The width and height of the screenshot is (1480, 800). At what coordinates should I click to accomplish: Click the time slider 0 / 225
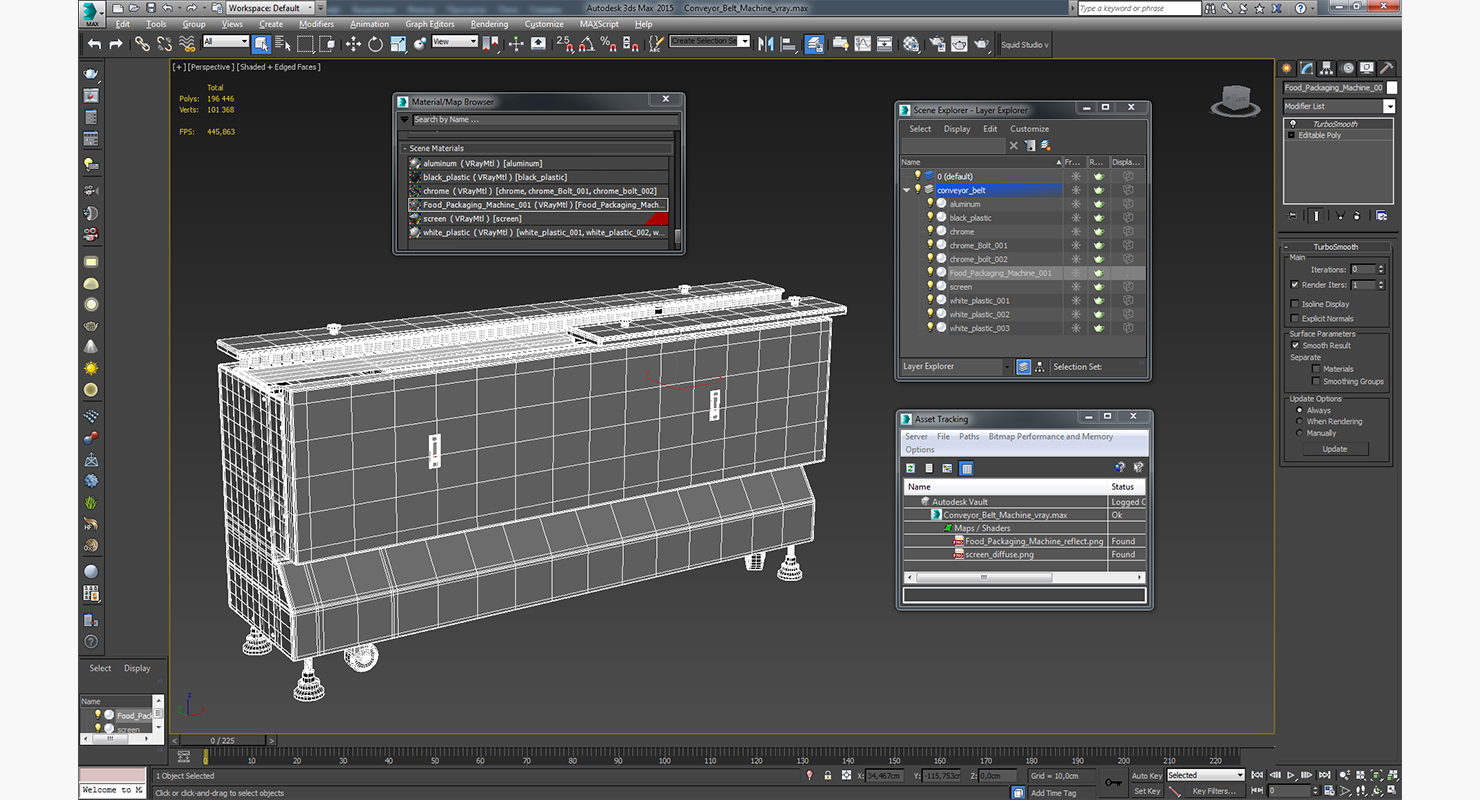221,741
